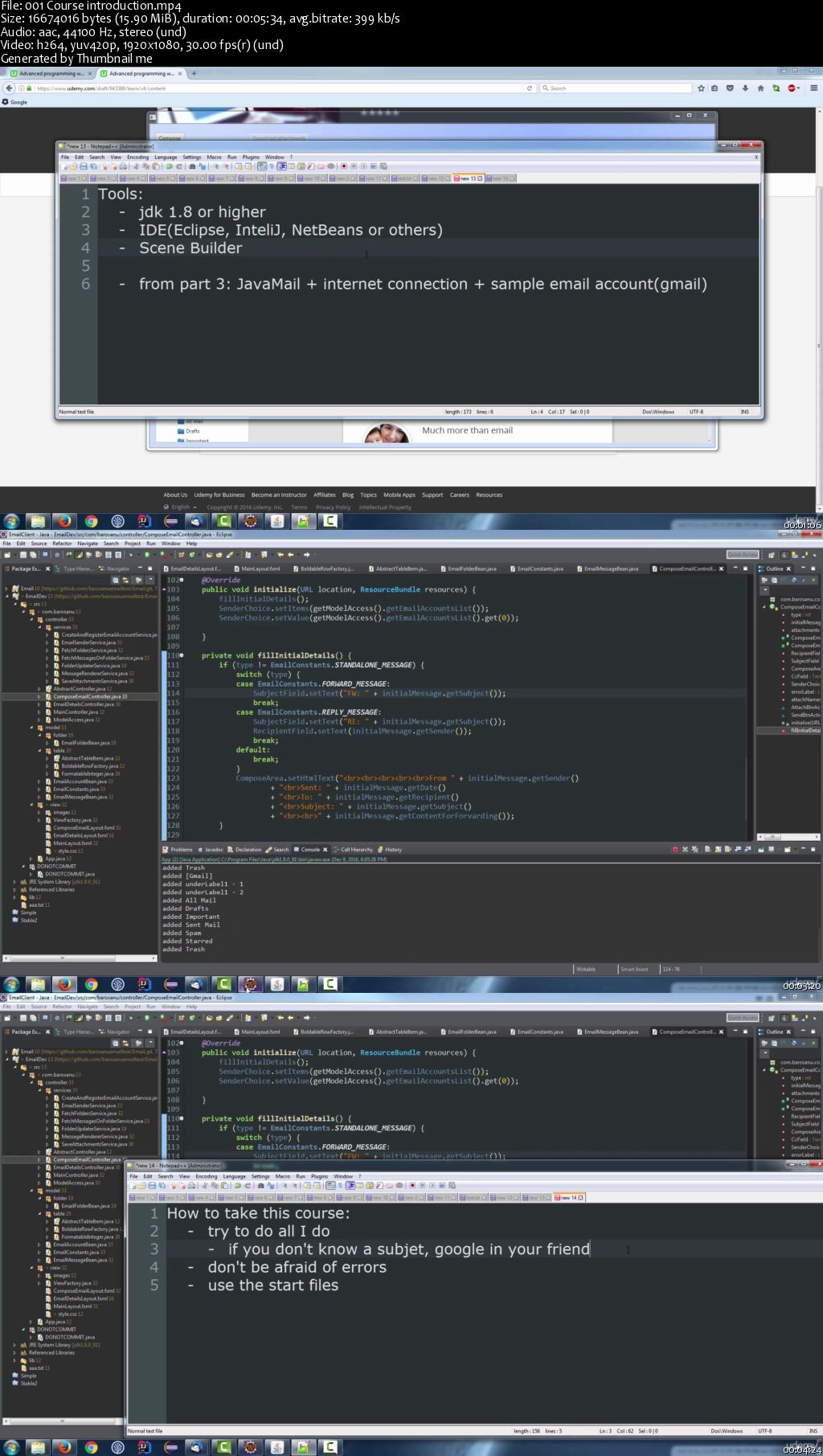
Task: Start macro recording in the new 13 Notepad++ toolbar
Action: pyautogui.click(x=344, y=166)
